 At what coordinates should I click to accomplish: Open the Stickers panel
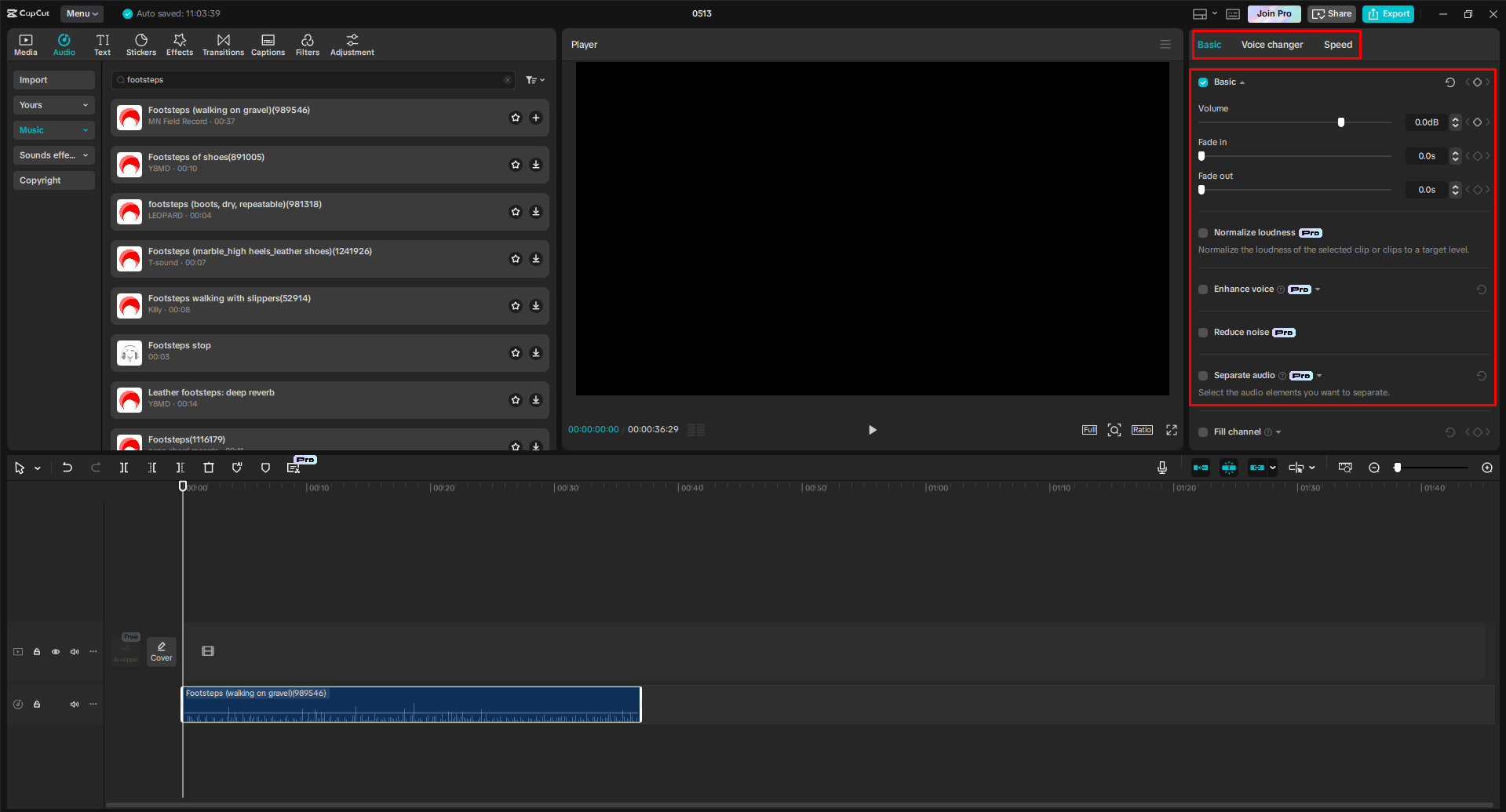140,43
